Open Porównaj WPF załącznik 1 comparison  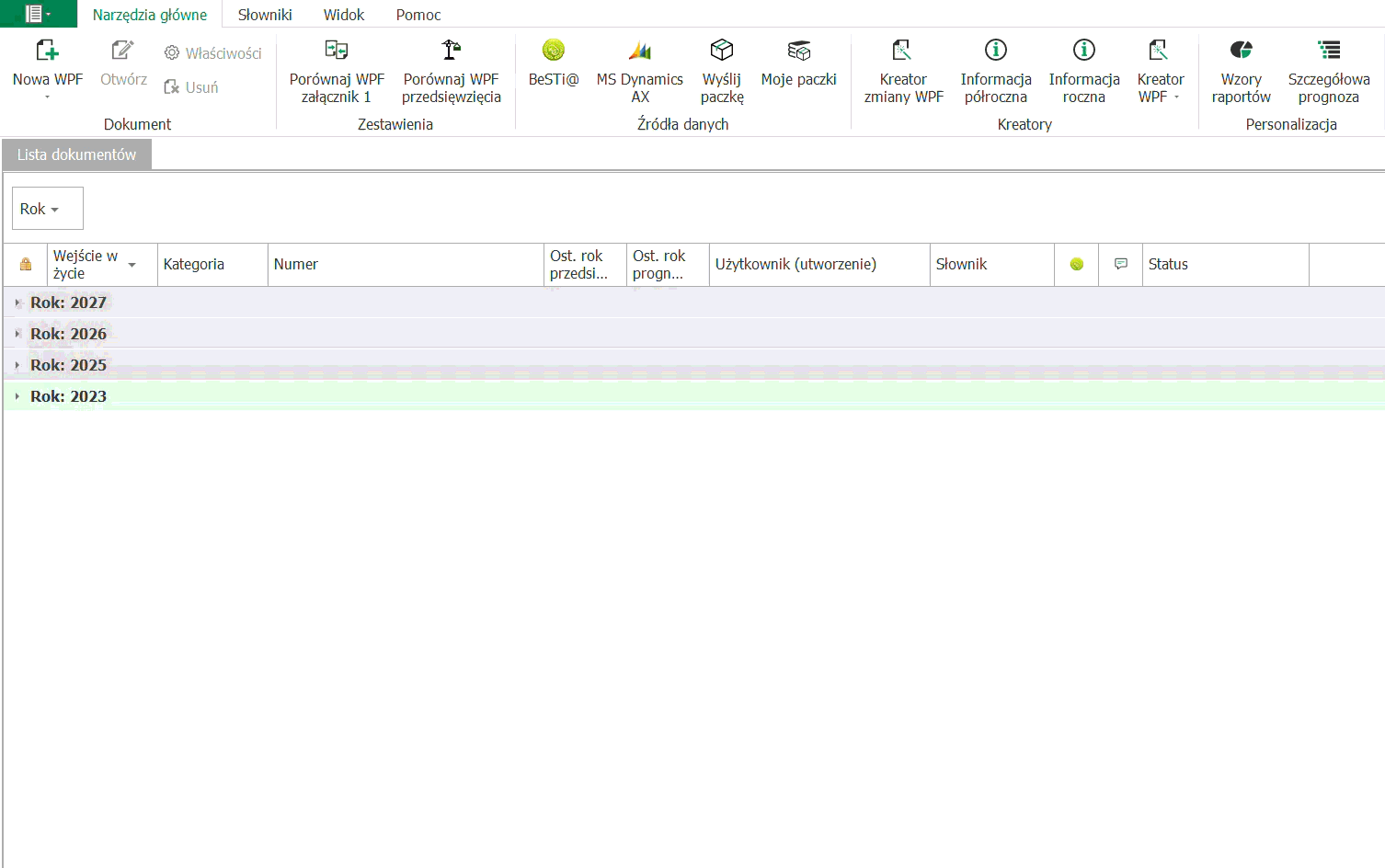click(x=337, y=72)
